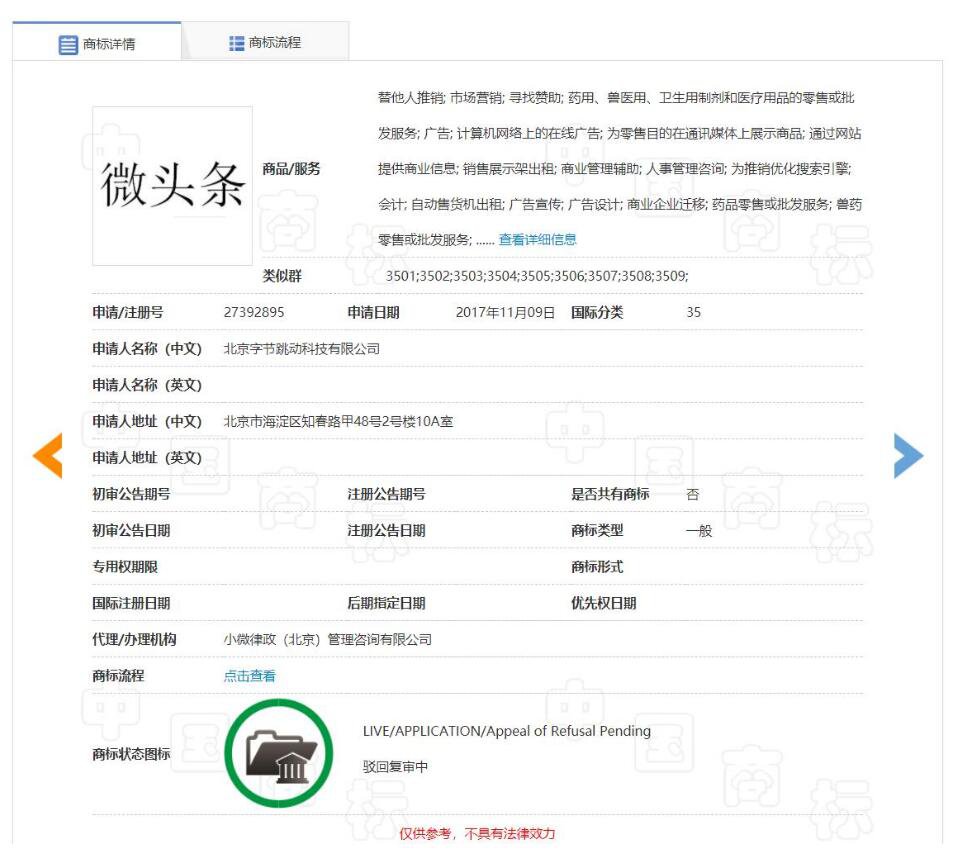Select the LIVE/APPLICATION/Appeal of Refusal Pending text
The width and height of the screenshot is (954, 857).
tap(507, 731)
